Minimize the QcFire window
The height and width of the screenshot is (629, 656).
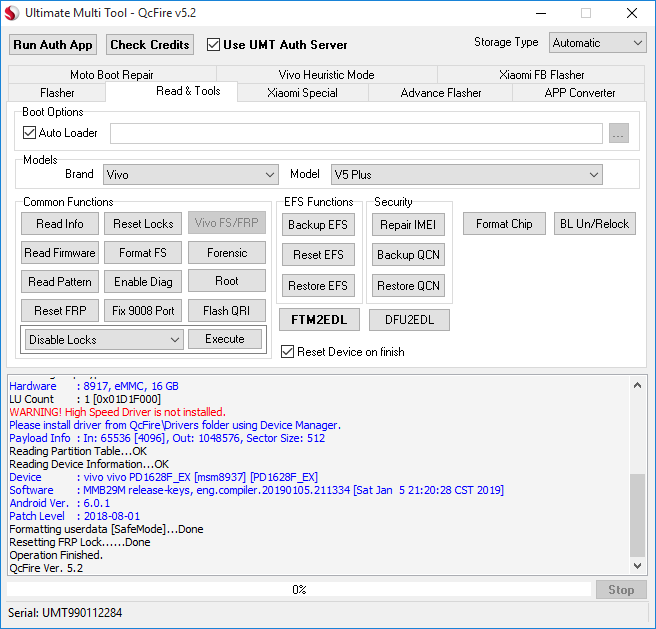(541, 13)
